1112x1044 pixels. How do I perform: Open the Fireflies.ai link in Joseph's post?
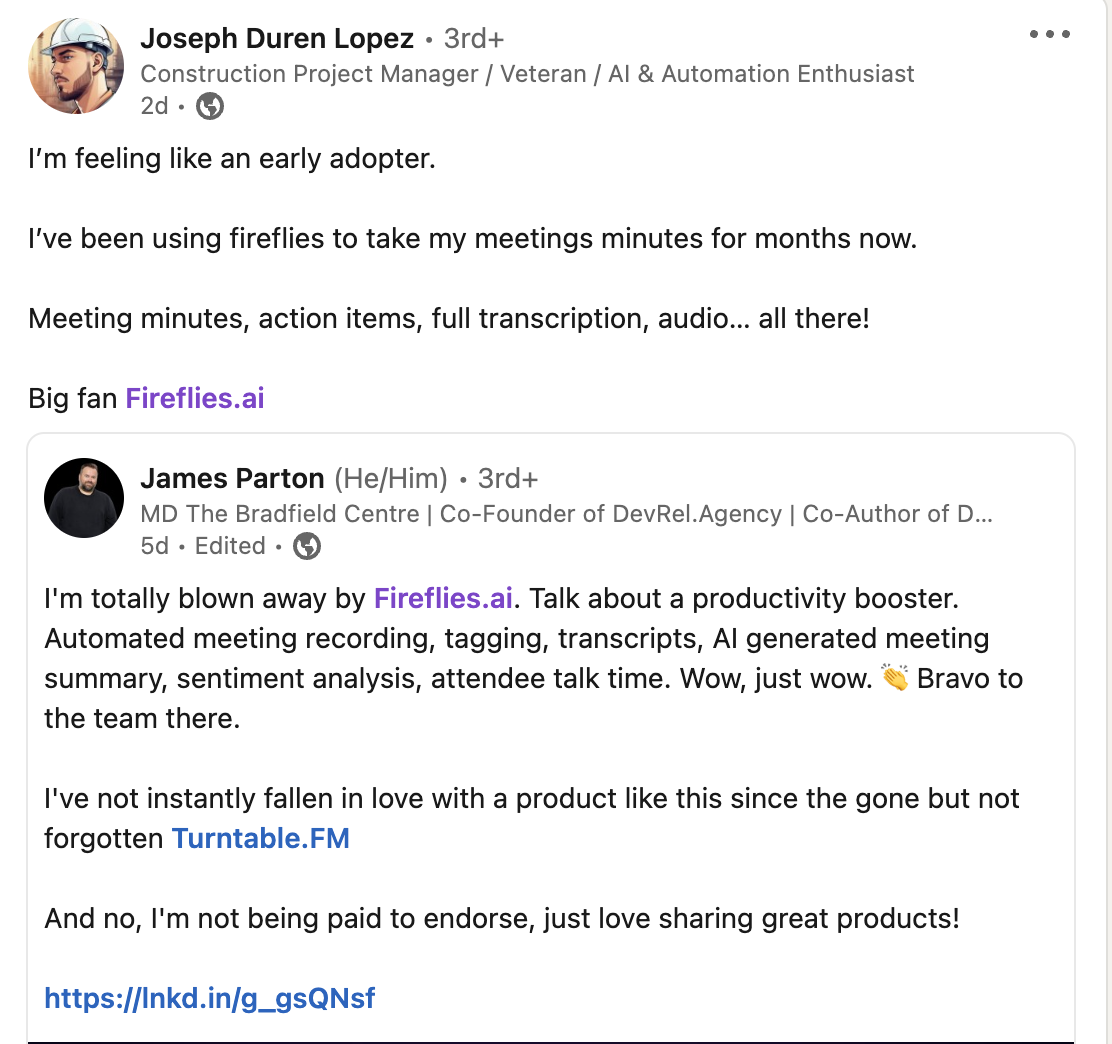(194, 398)
